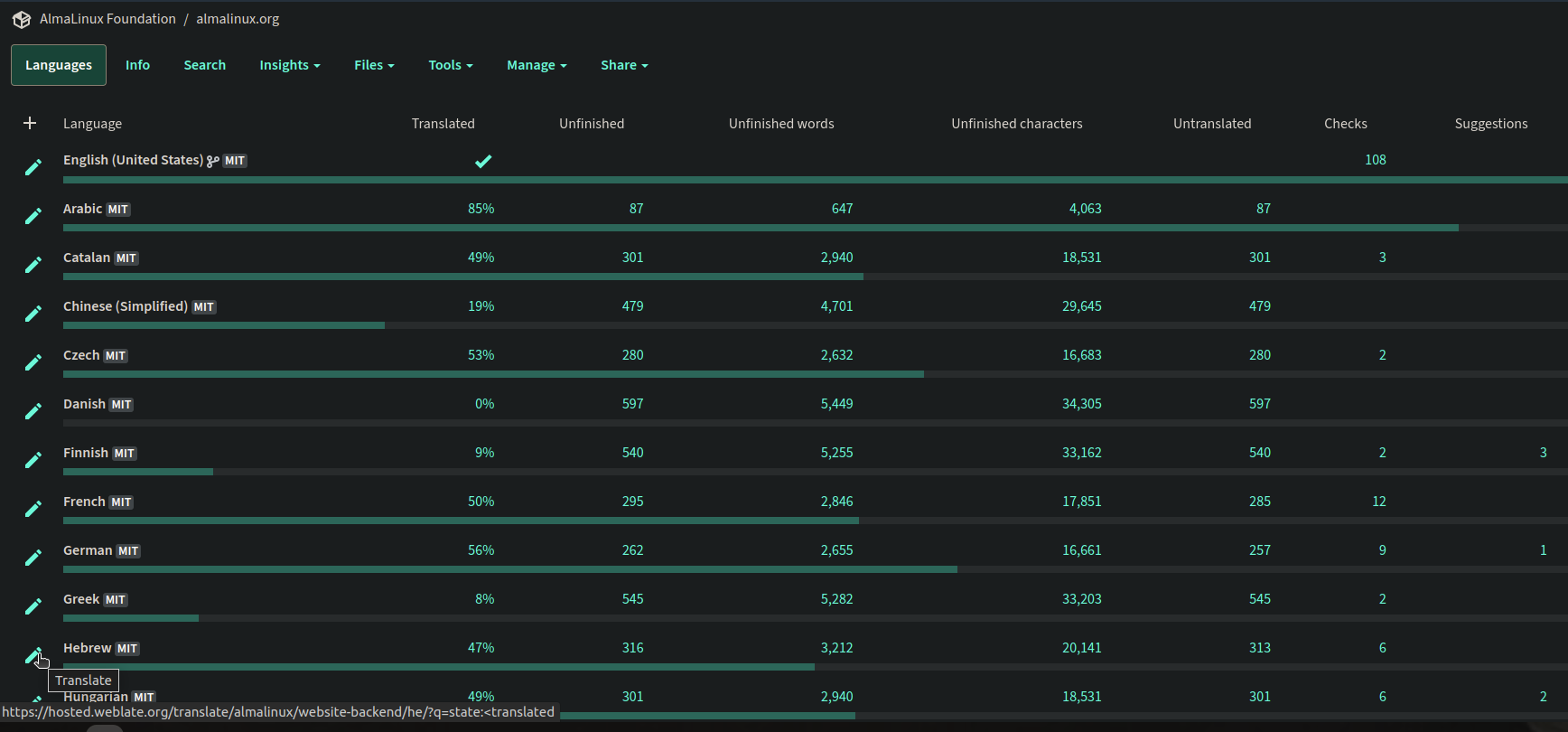This screenshot has width=1568, height=732.
Task: Open the Search tab
Action: tap(204, 65)
